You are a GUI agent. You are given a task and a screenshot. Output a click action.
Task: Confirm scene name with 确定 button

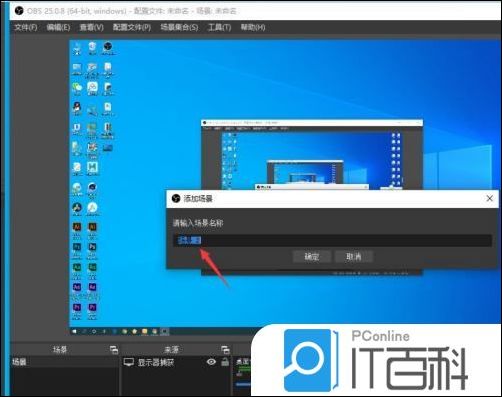(312, 257)
